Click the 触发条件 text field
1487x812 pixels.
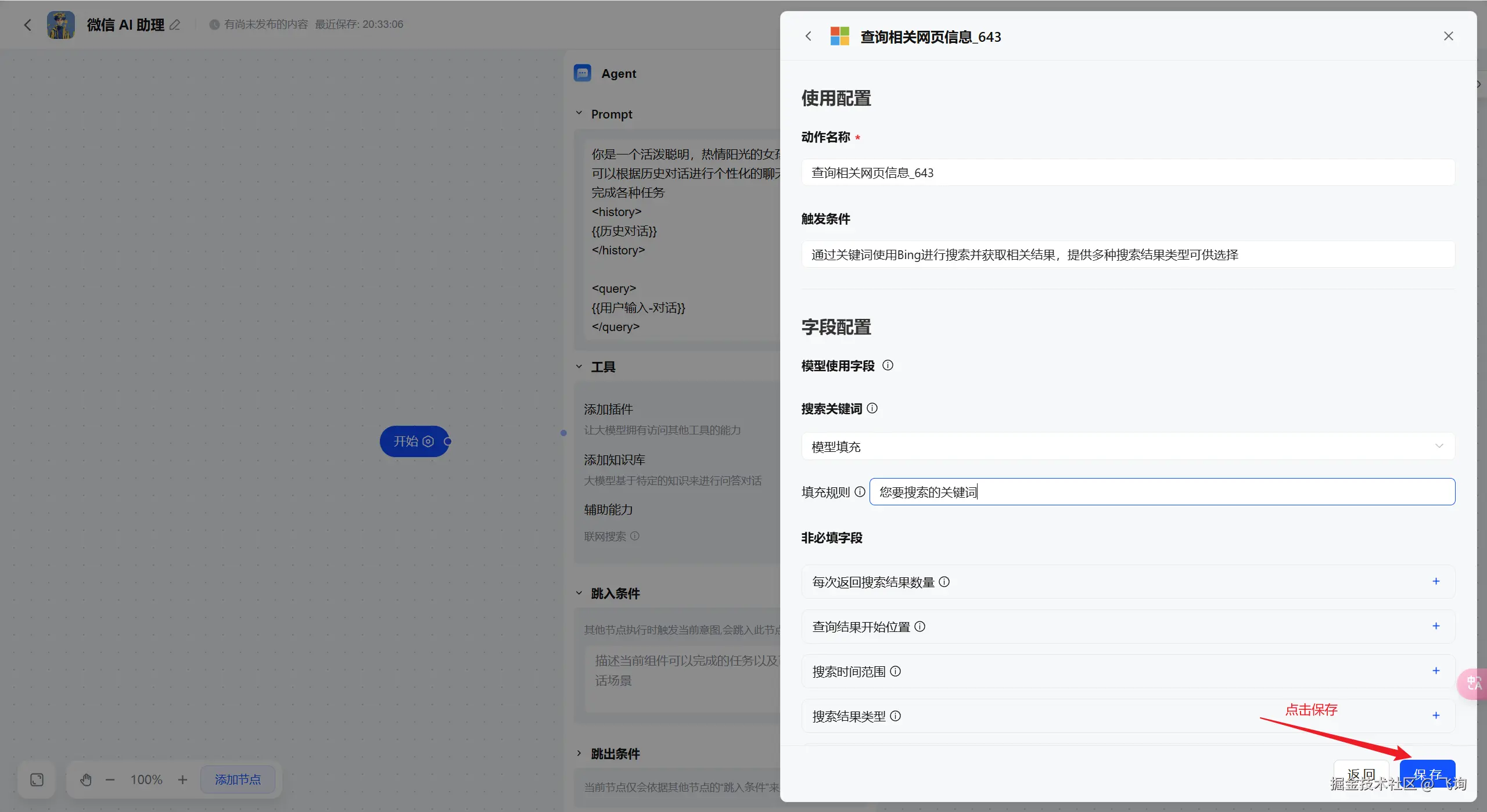(1127, 254)
